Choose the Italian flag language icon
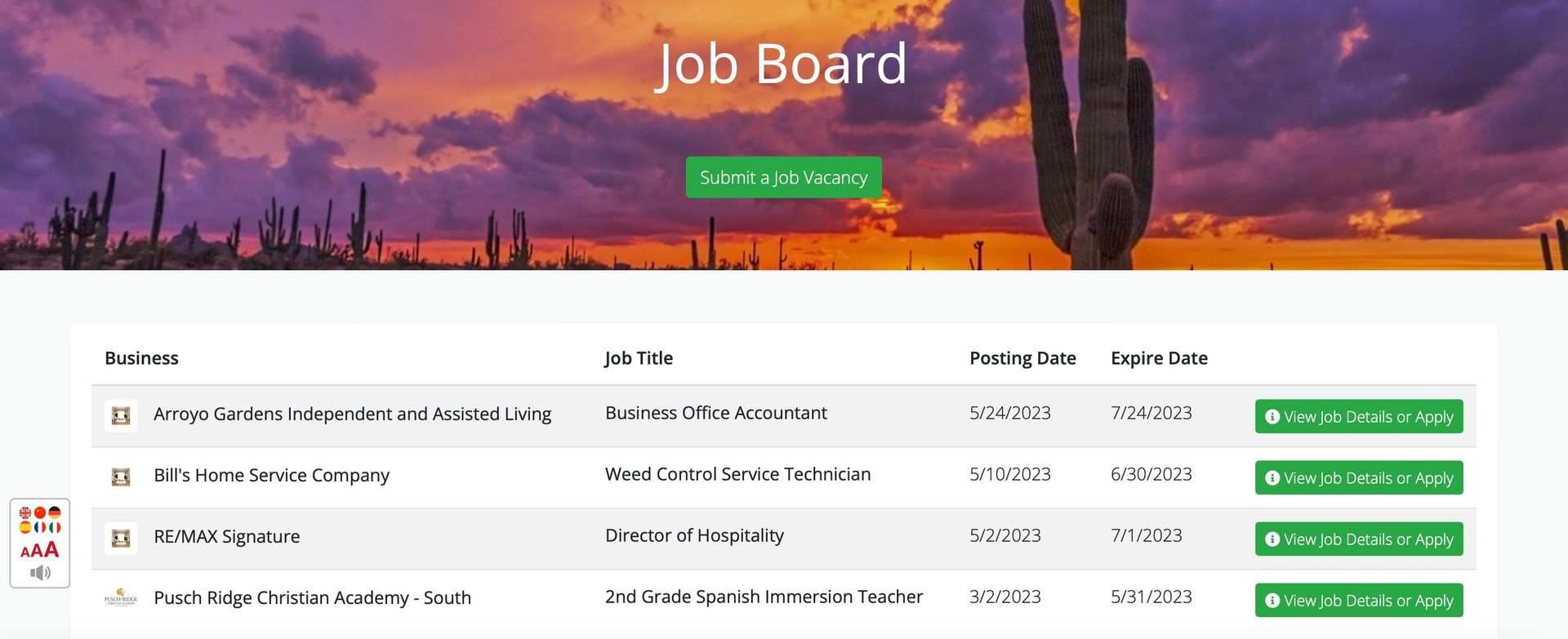Image resolution: width=1568 pixels, height=639 pixels. click(55, 527)
